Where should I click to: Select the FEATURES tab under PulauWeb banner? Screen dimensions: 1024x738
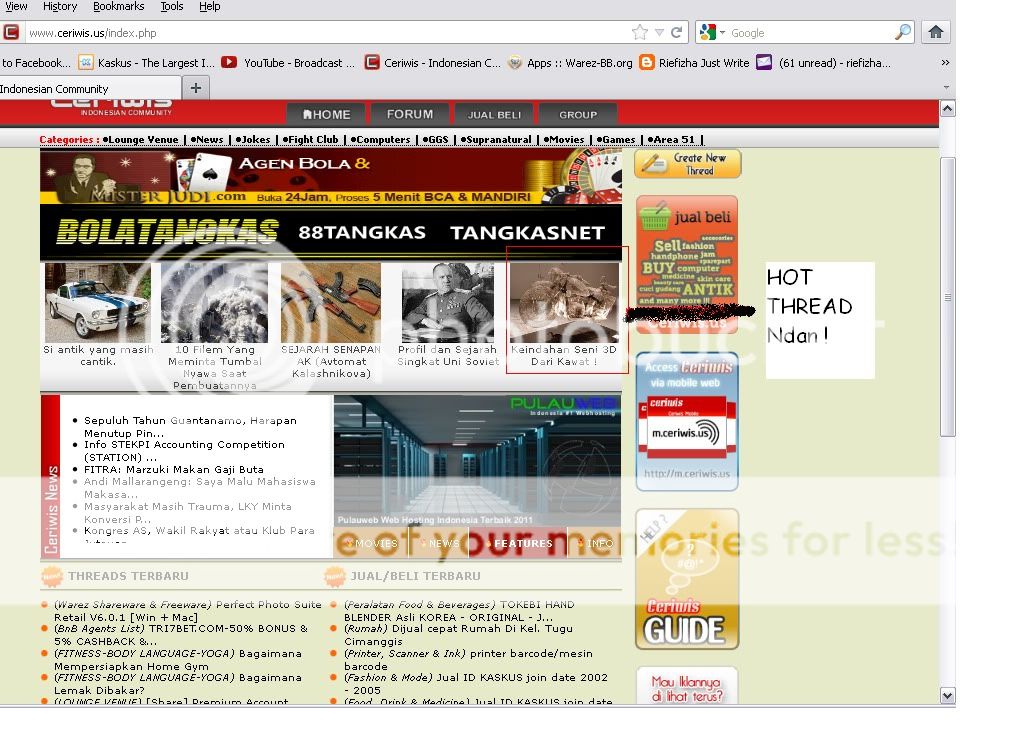518,543
